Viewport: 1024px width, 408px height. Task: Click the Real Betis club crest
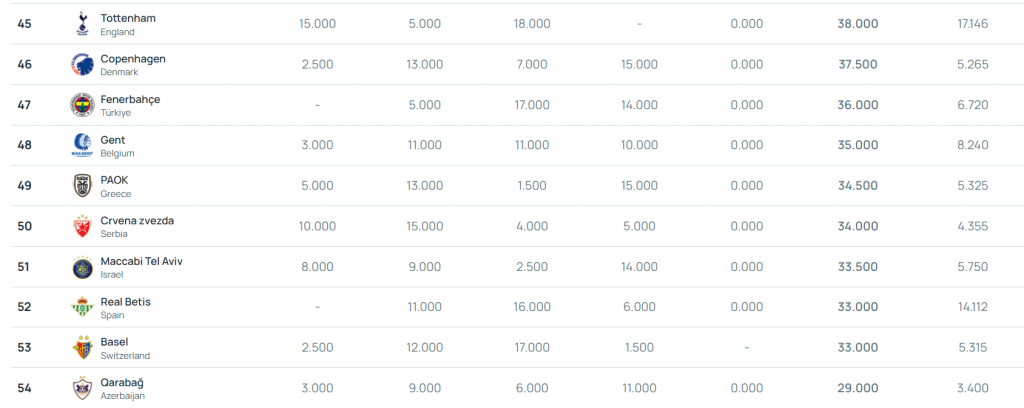(82, 307)
